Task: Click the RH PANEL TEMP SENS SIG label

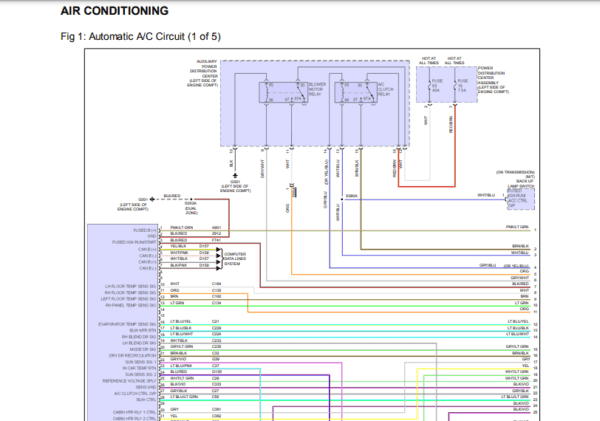Action: (131, 305)
